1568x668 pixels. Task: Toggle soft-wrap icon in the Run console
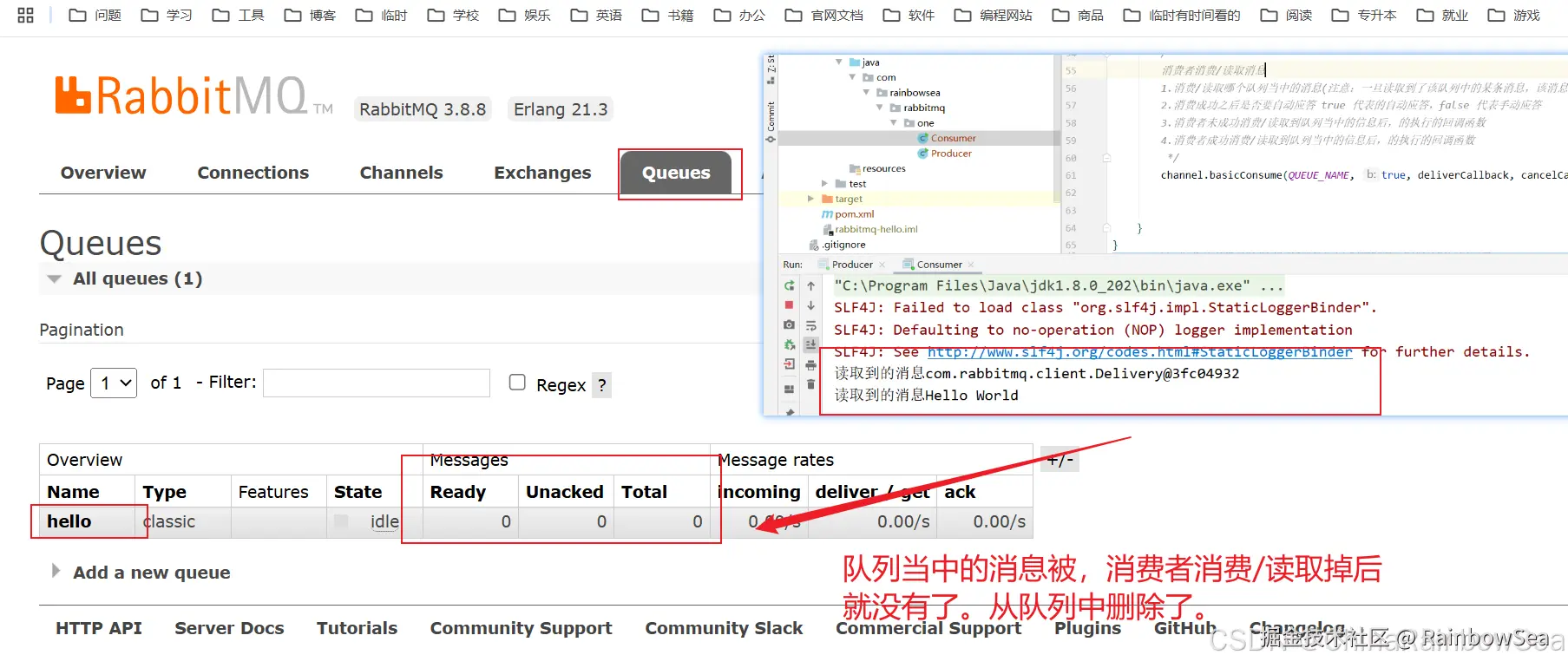(x=810, y=325)
